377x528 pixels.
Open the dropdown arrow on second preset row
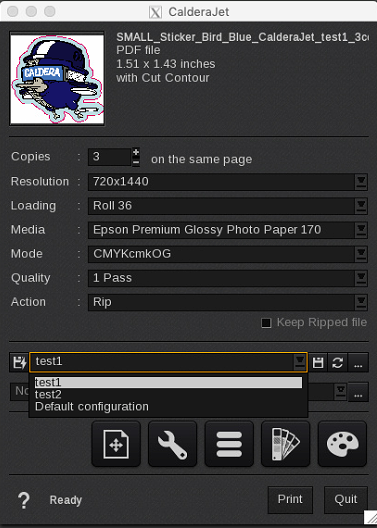(341, 392)
